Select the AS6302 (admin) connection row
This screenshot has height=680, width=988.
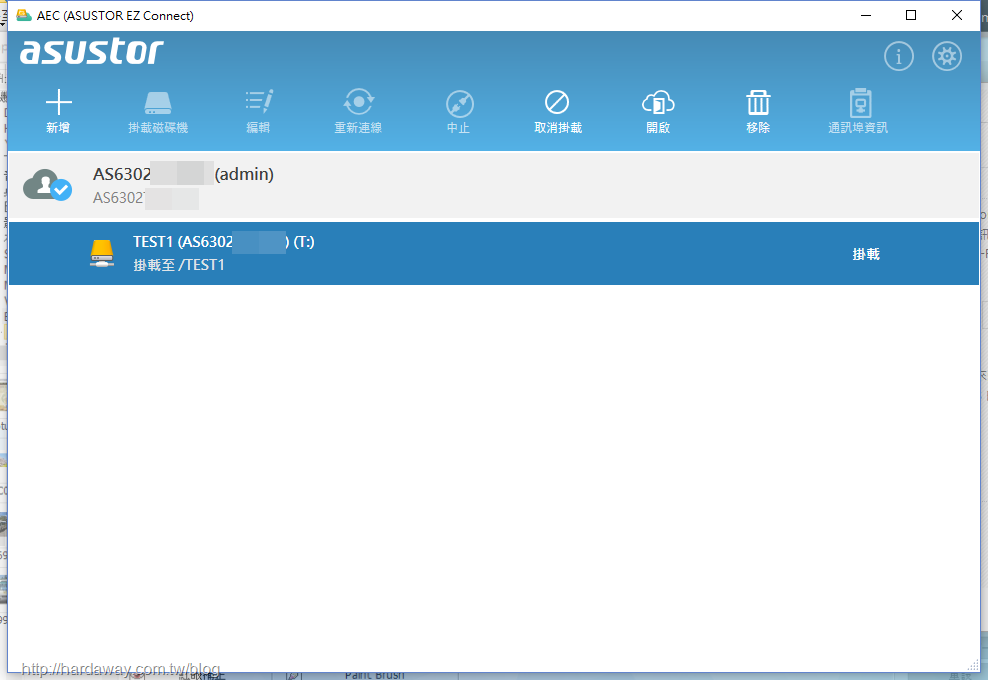494,185
